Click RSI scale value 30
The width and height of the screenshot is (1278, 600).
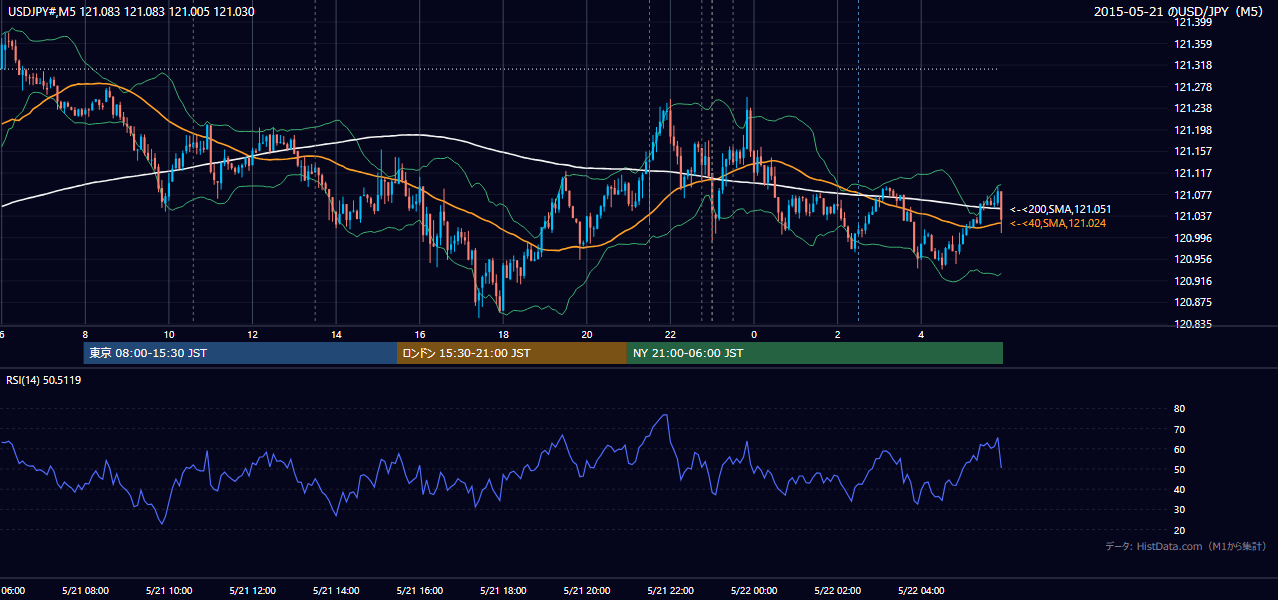coord(1179,510)
